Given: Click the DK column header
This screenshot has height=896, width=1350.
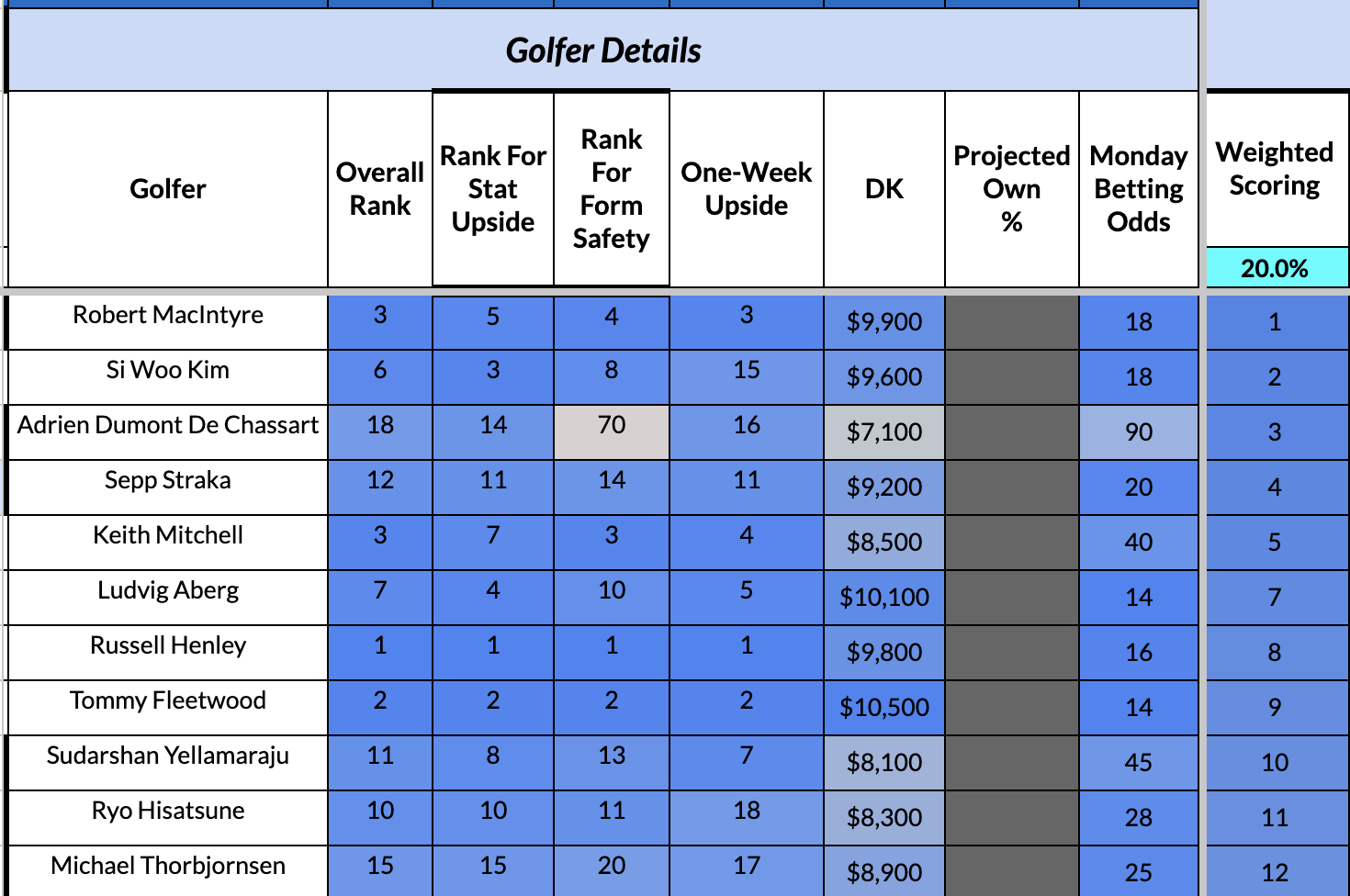Looking at the screenshot, I should pyautogui.click(x=883, y=189).
